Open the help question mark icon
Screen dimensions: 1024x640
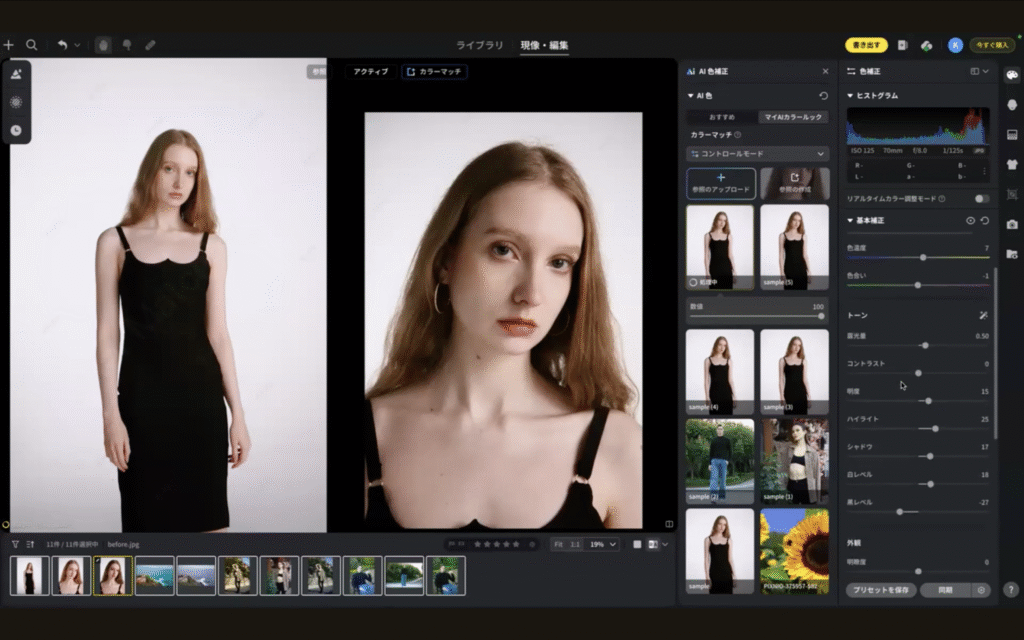tap(1010, 590)
